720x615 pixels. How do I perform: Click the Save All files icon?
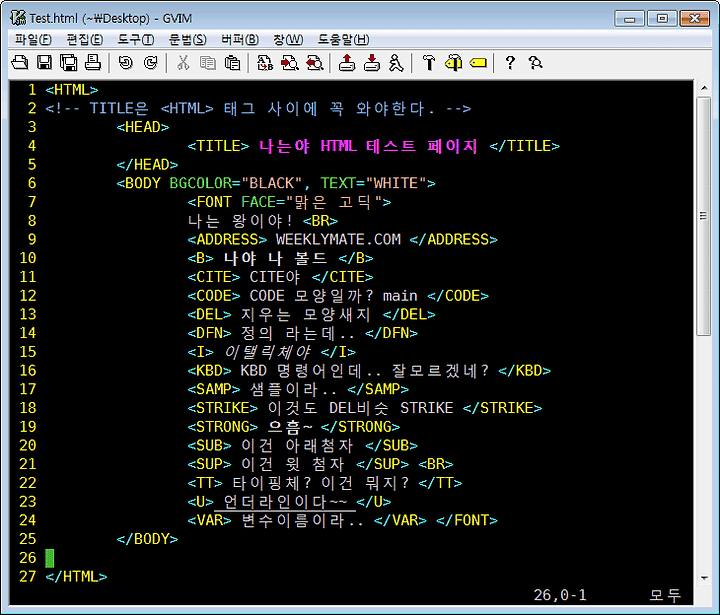pos(69,62)
